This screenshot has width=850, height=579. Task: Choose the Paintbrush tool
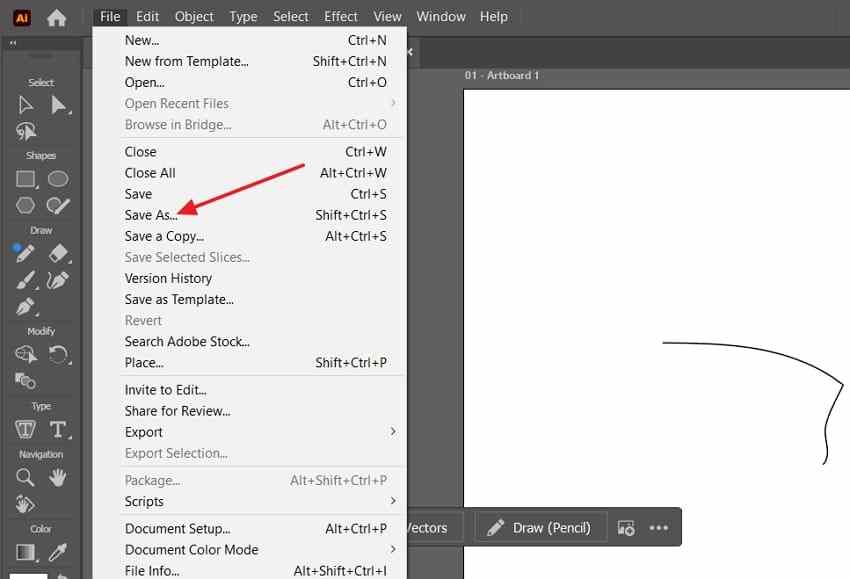pyautogui.click(x=25, y=280)
